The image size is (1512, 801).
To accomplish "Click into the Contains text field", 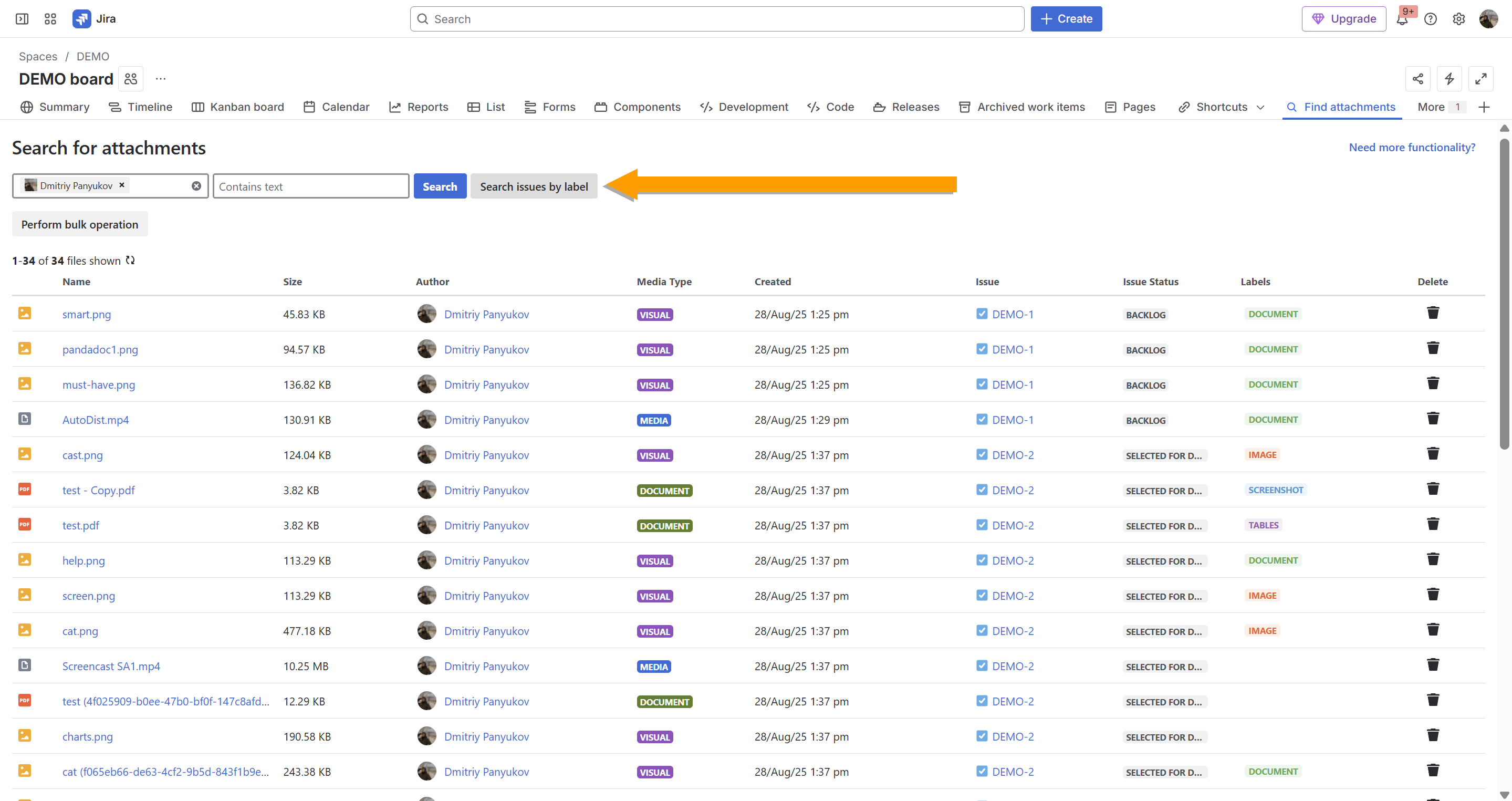I will [310, 186].
